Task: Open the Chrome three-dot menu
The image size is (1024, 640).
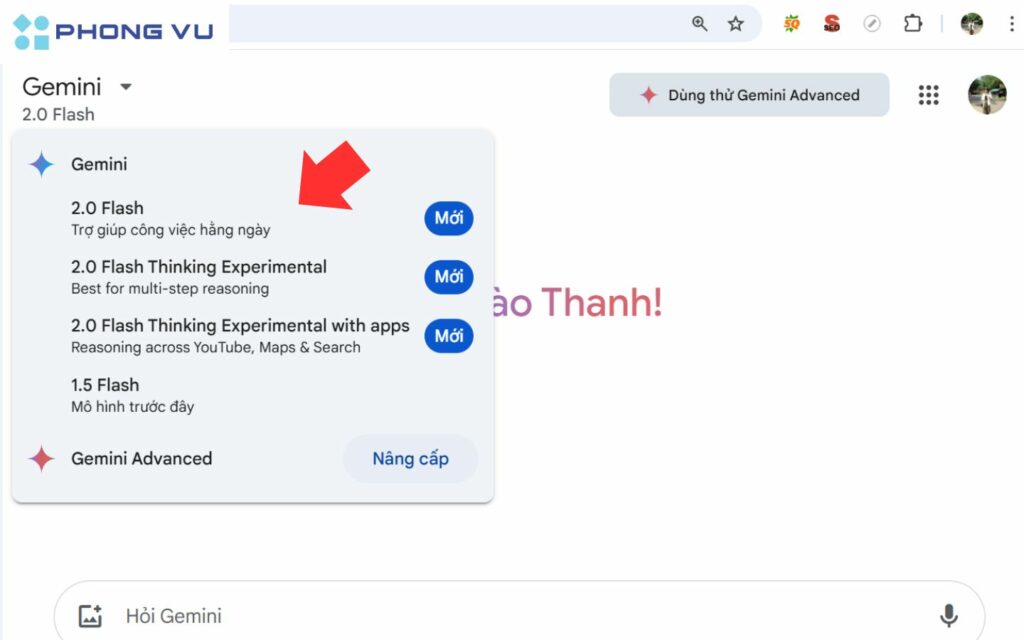Action: [x=1012, y=22]
